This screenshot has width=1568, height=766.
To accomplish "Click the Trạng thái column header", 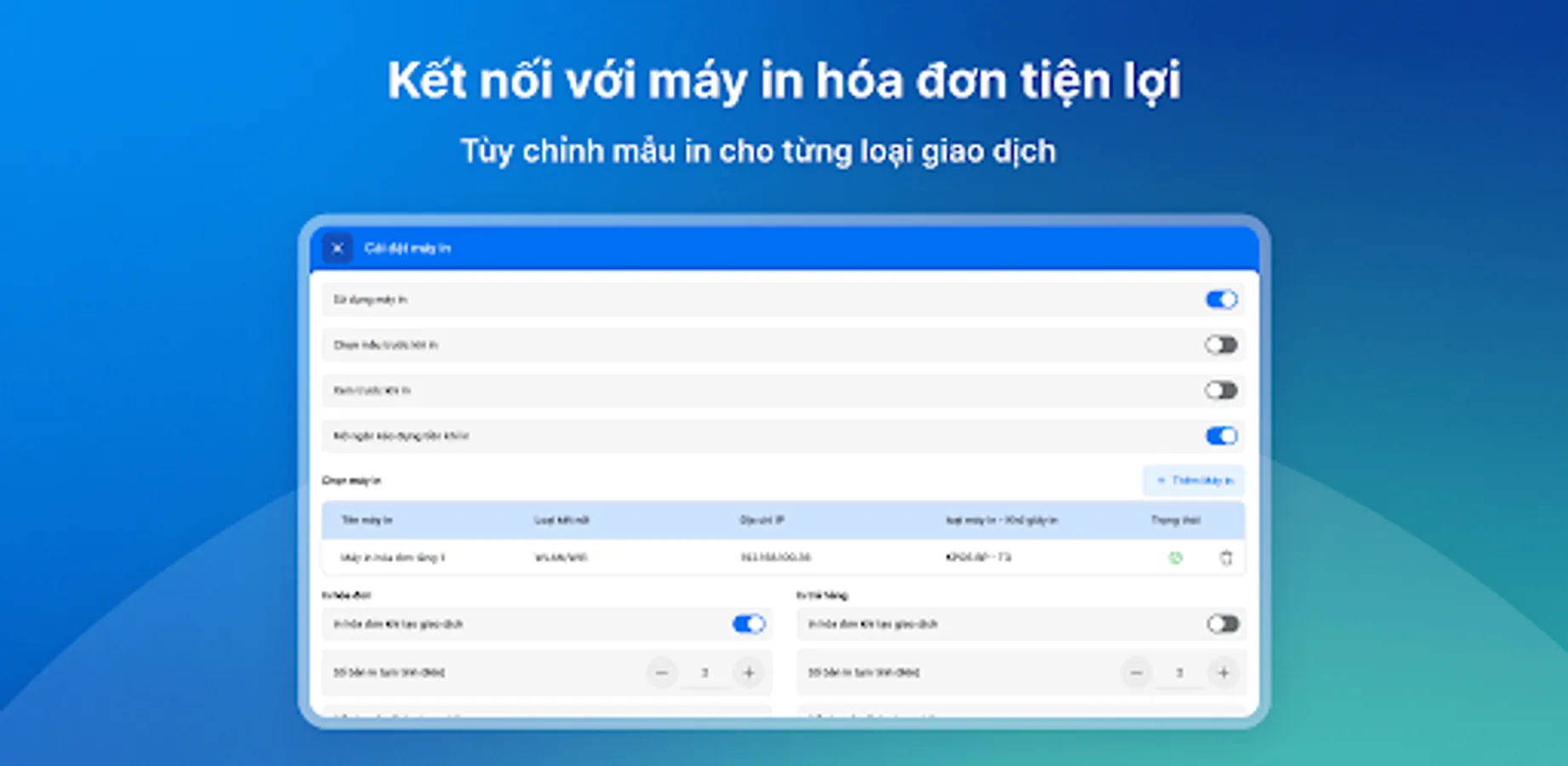I will click(1176, 520).
